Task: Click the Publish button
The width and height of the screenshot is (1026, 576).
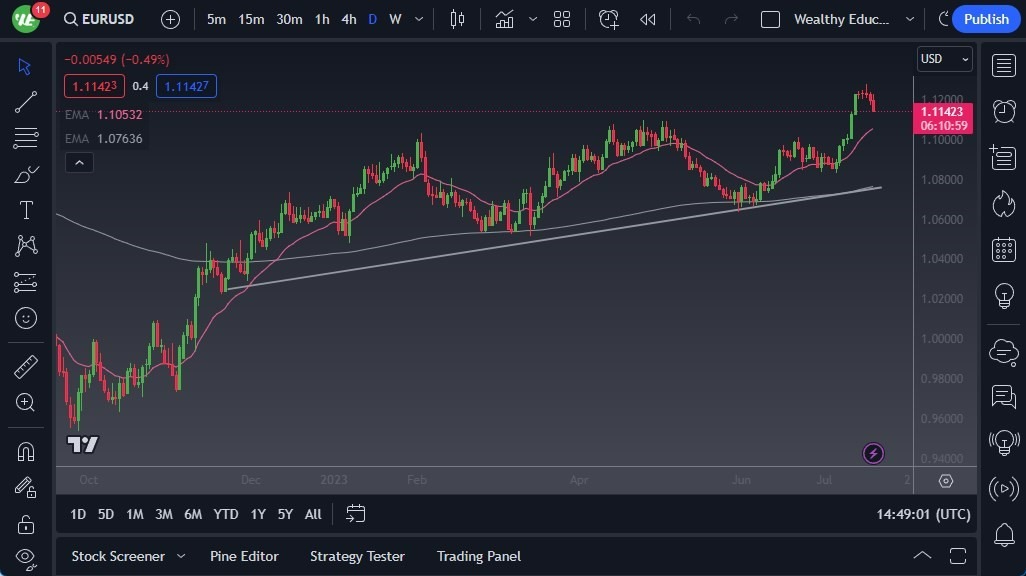Action: pos(984,19)
